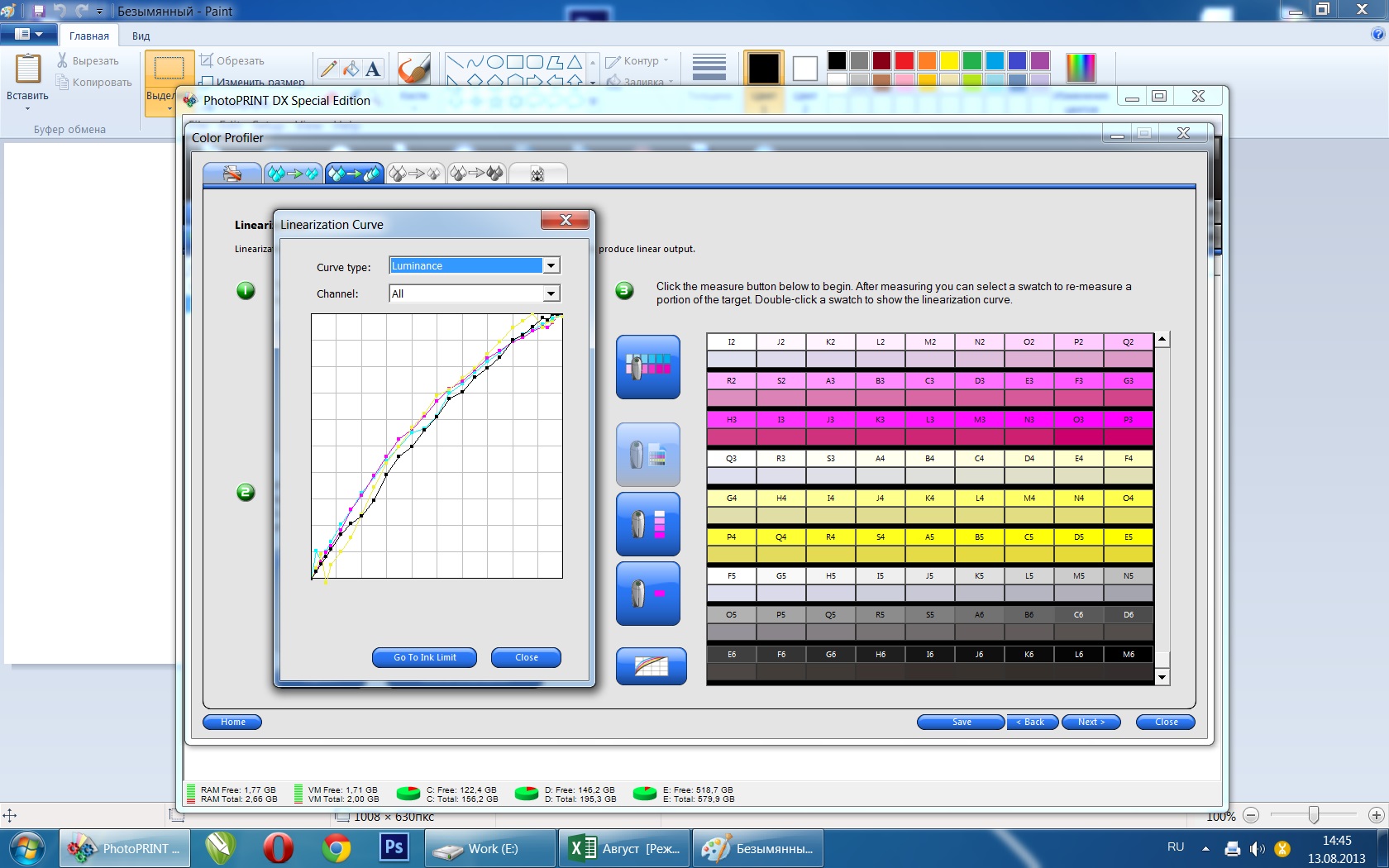Select the I2 swatch in the target
1389x868 pixels.
coord(732,351)
